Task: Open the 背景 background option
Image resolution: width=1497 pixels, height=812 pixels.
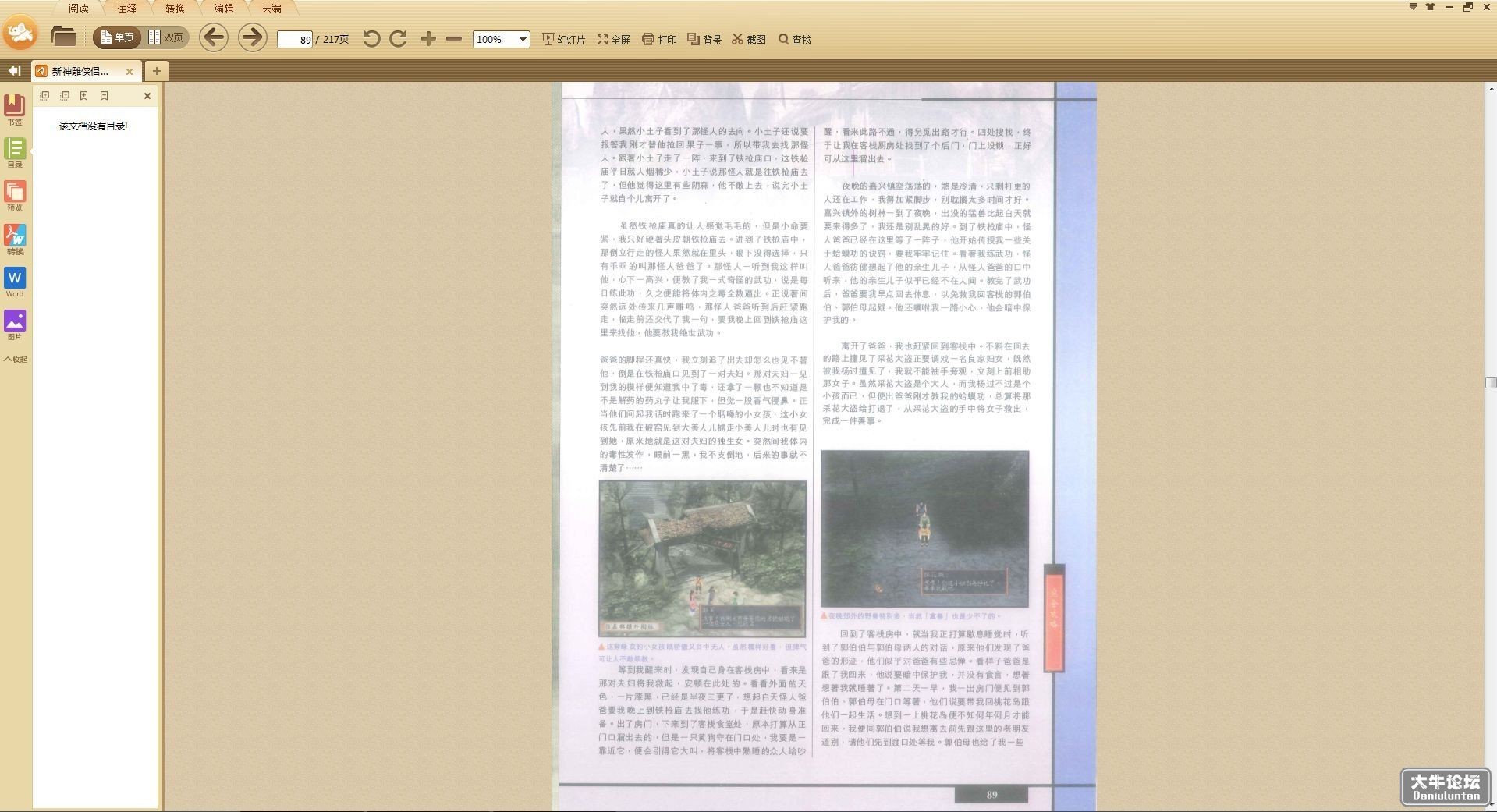Action: click(x=704, y=39)
